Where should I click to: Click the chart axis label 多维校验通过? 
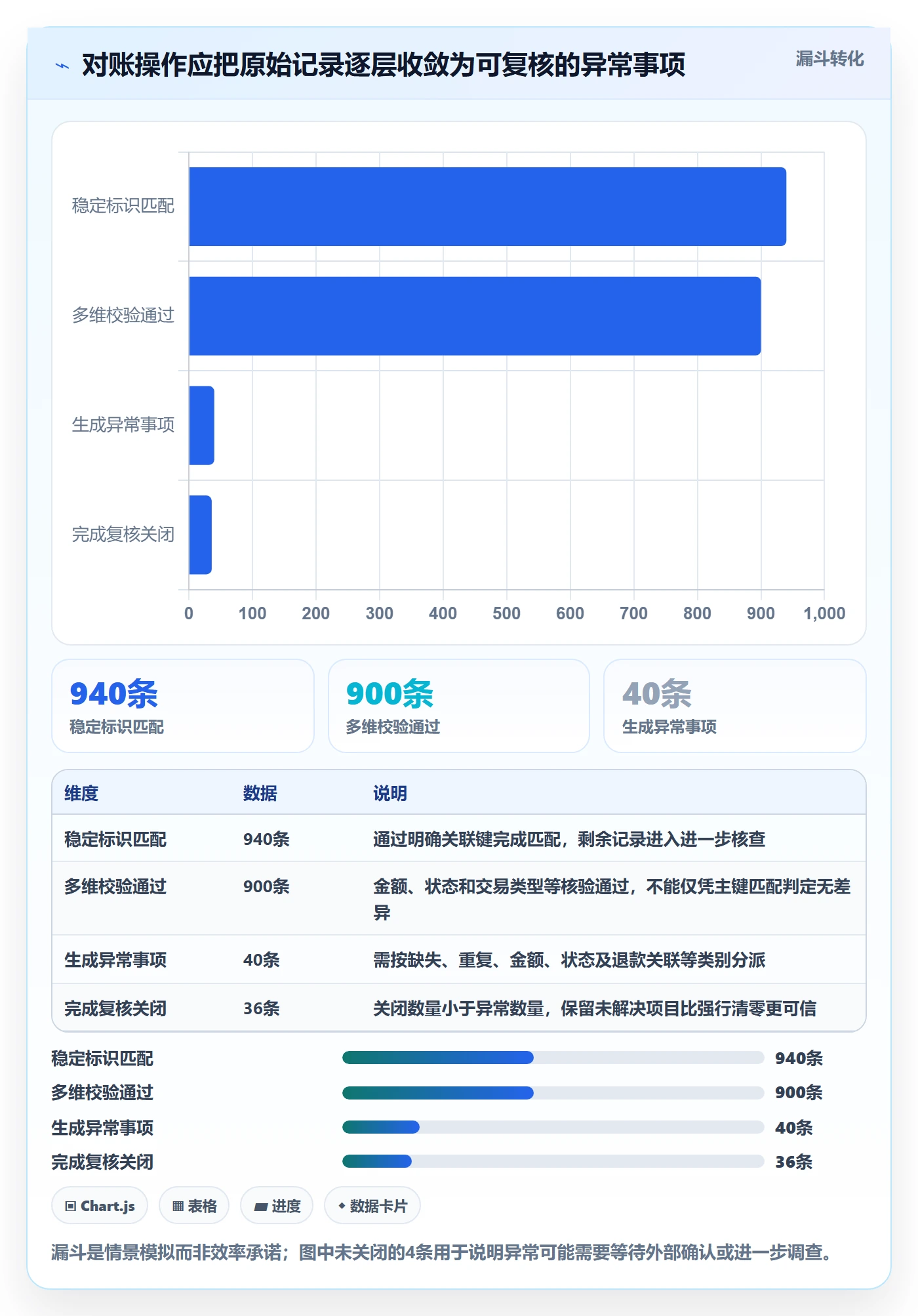pyautogui.click(x=123, y=316)
